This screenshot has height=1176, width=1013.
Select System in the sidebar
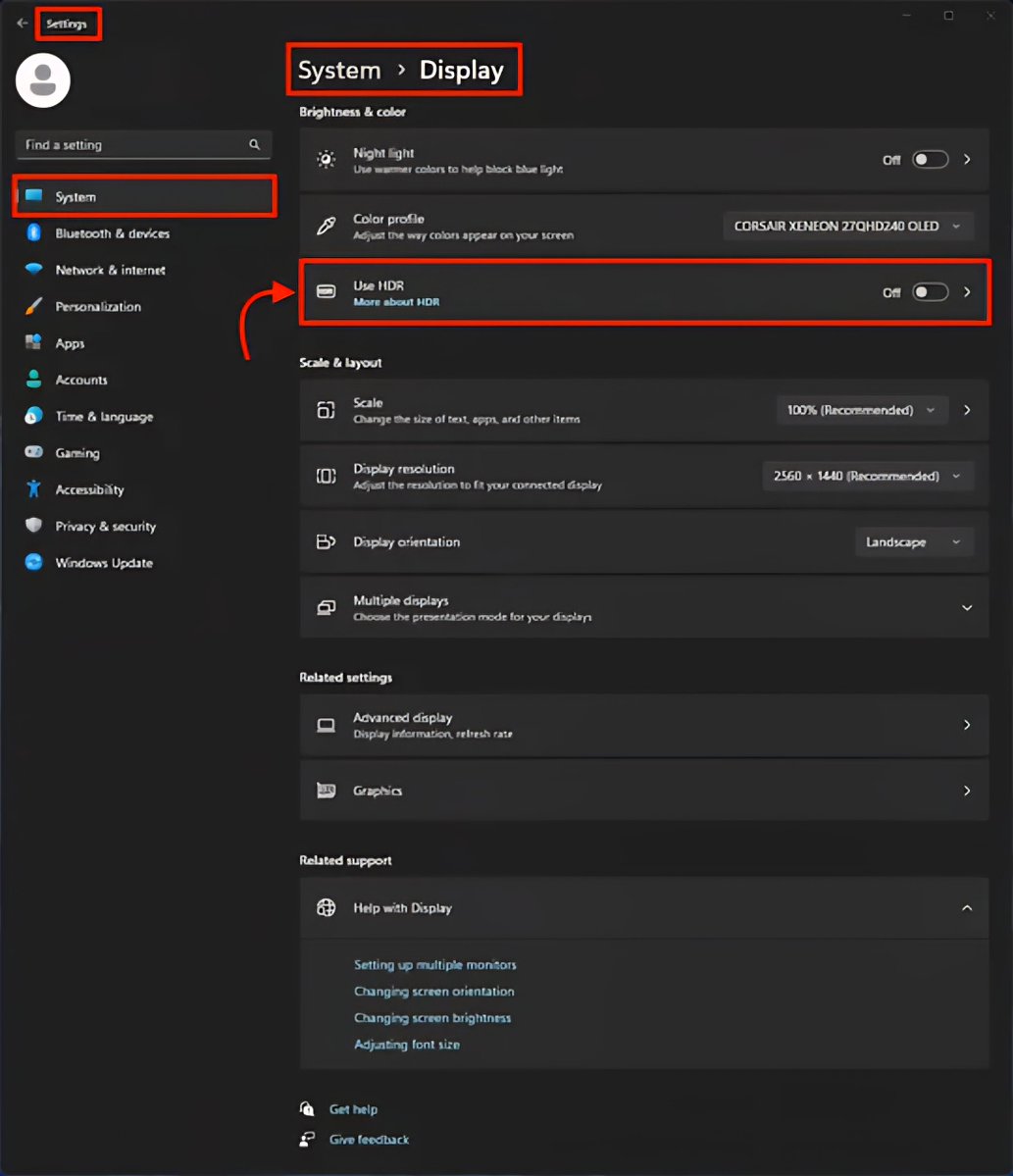pyautogui.click(x=145, y=196)
